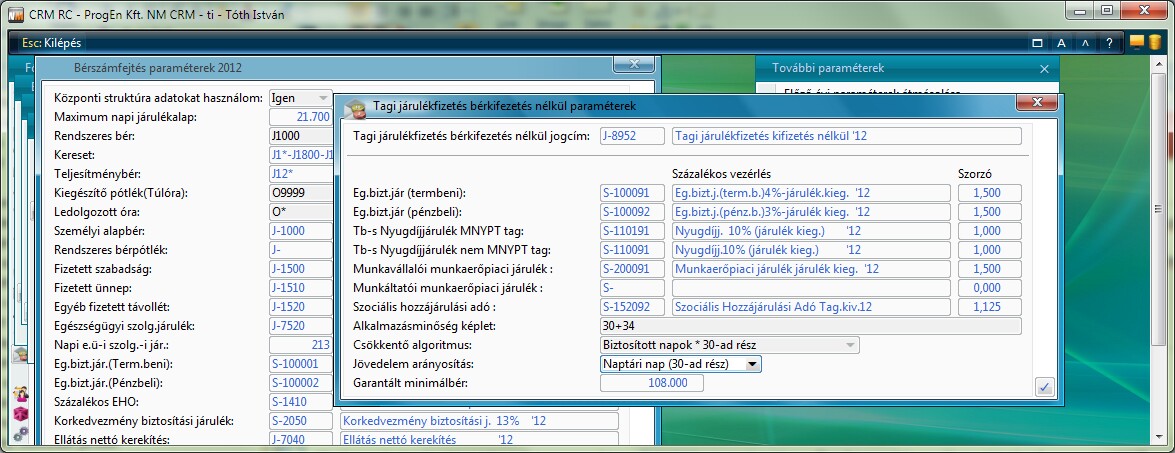Viewport: 1175px width, 453px height.
Task: Click the gold database cylinder icon
Action: pyautogui.click(x=1156, y=43)
